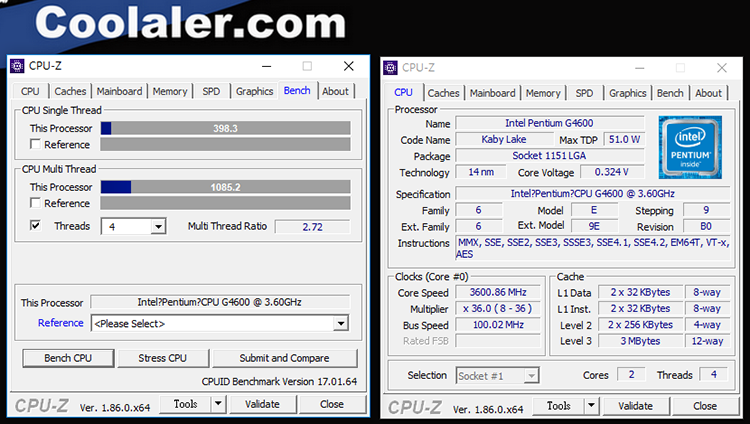
Task: Click the Specification field text
Action: (x=593, y=194)
